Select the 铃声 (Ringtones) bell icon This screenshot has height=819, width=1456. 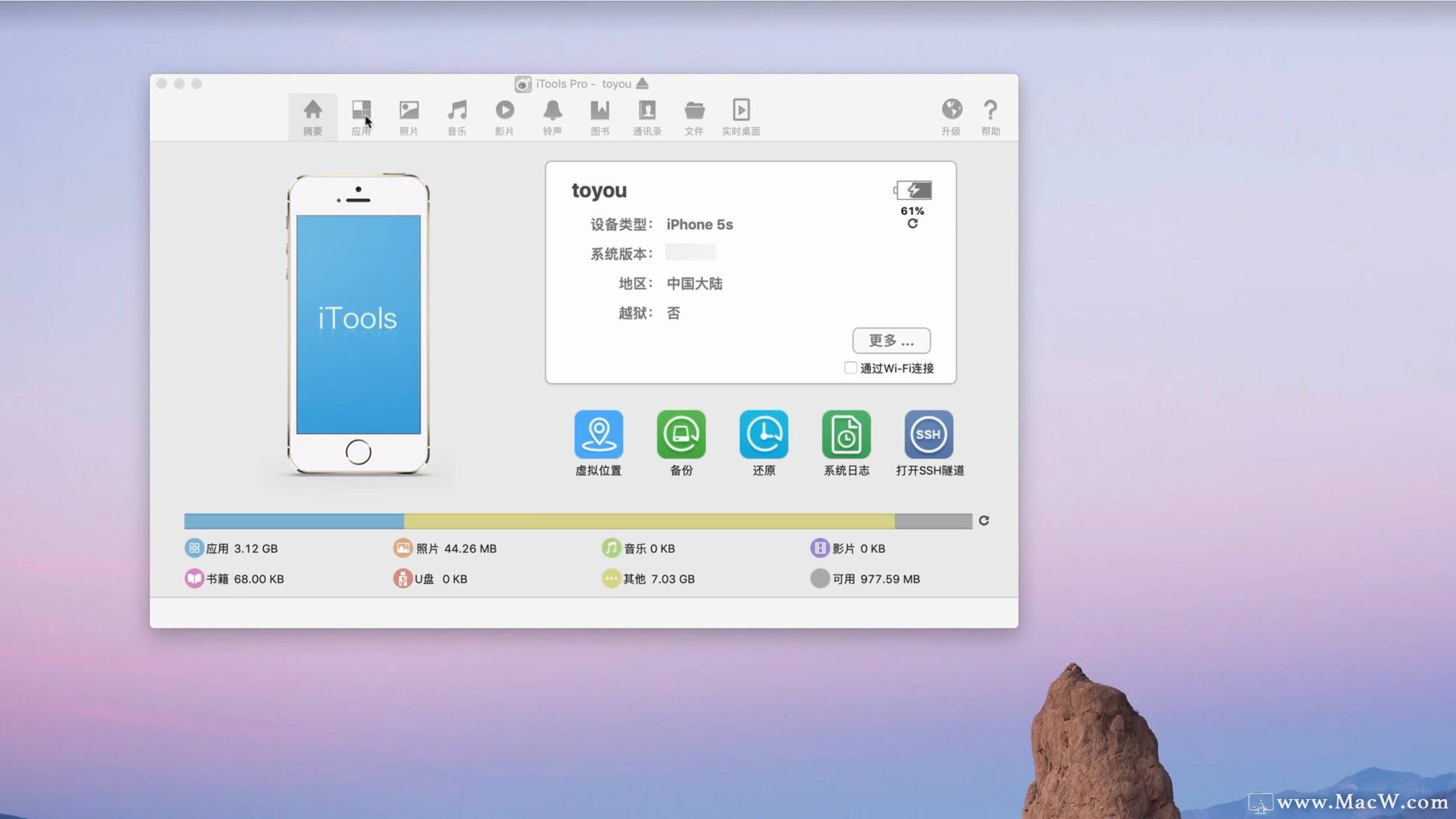tap(552, 110)
